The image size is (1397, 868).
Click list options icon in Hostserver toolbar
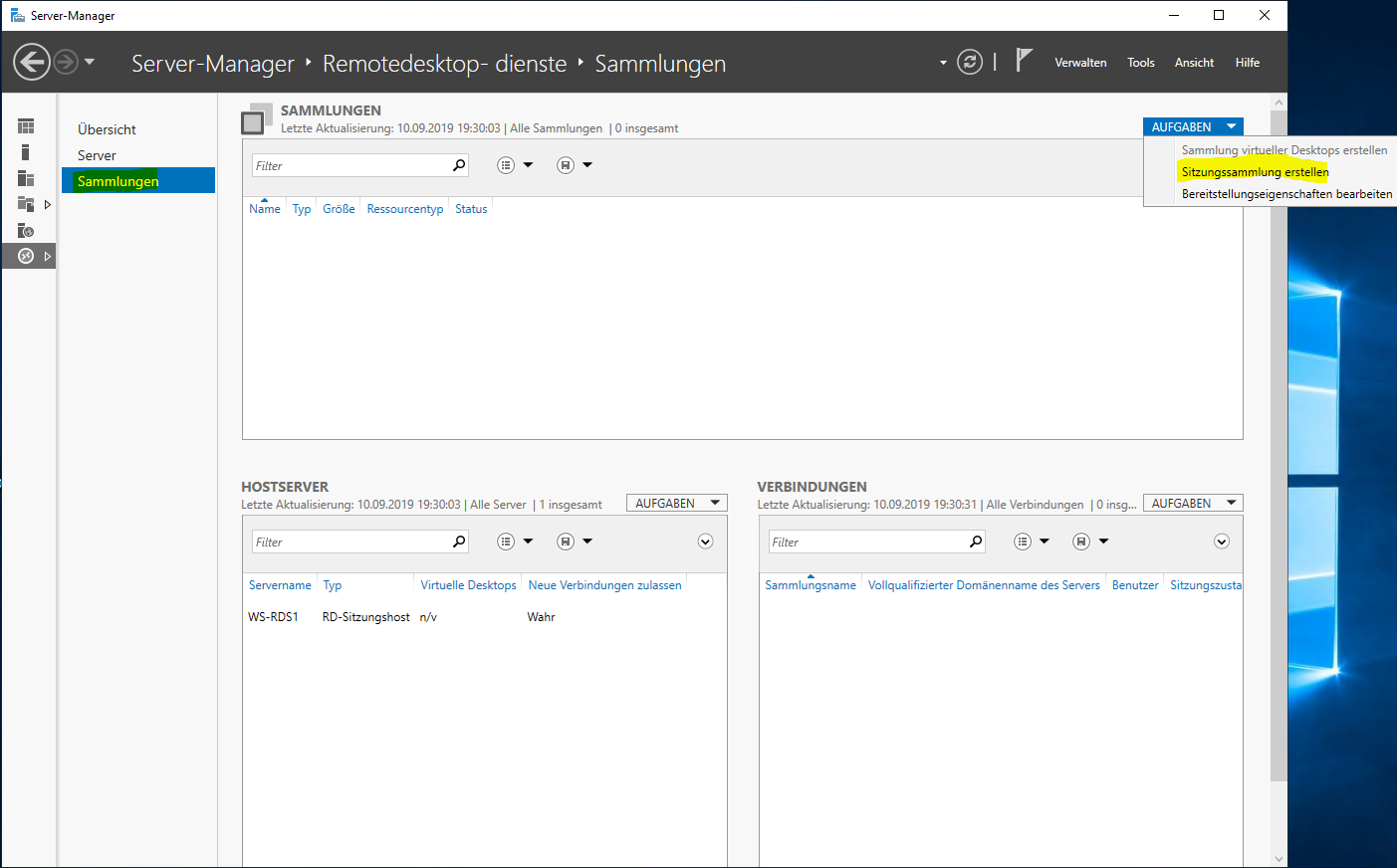pyautogui.click(x=506, y=542)
